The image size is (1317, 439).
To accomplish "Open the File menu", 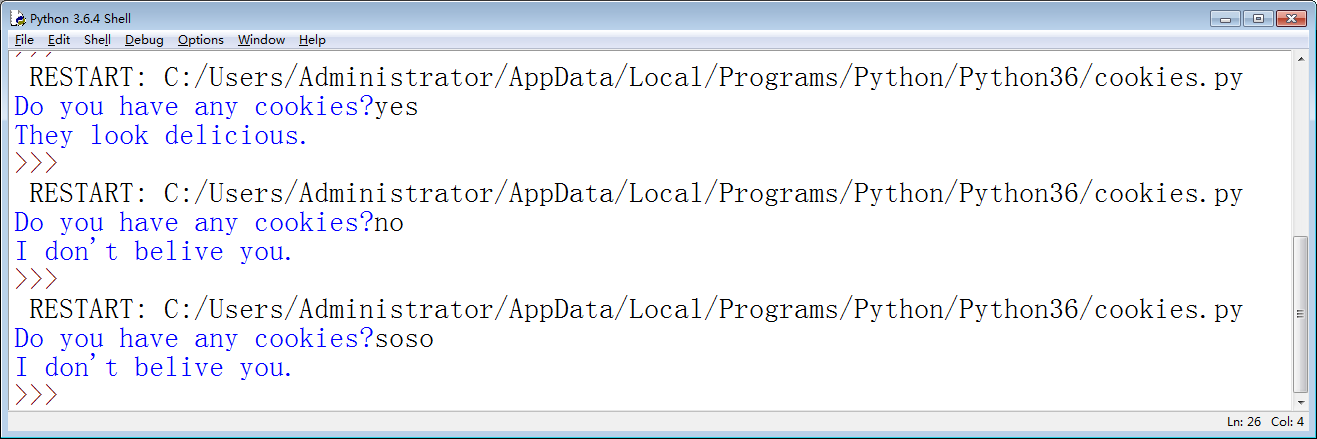I will click(24, 40).
